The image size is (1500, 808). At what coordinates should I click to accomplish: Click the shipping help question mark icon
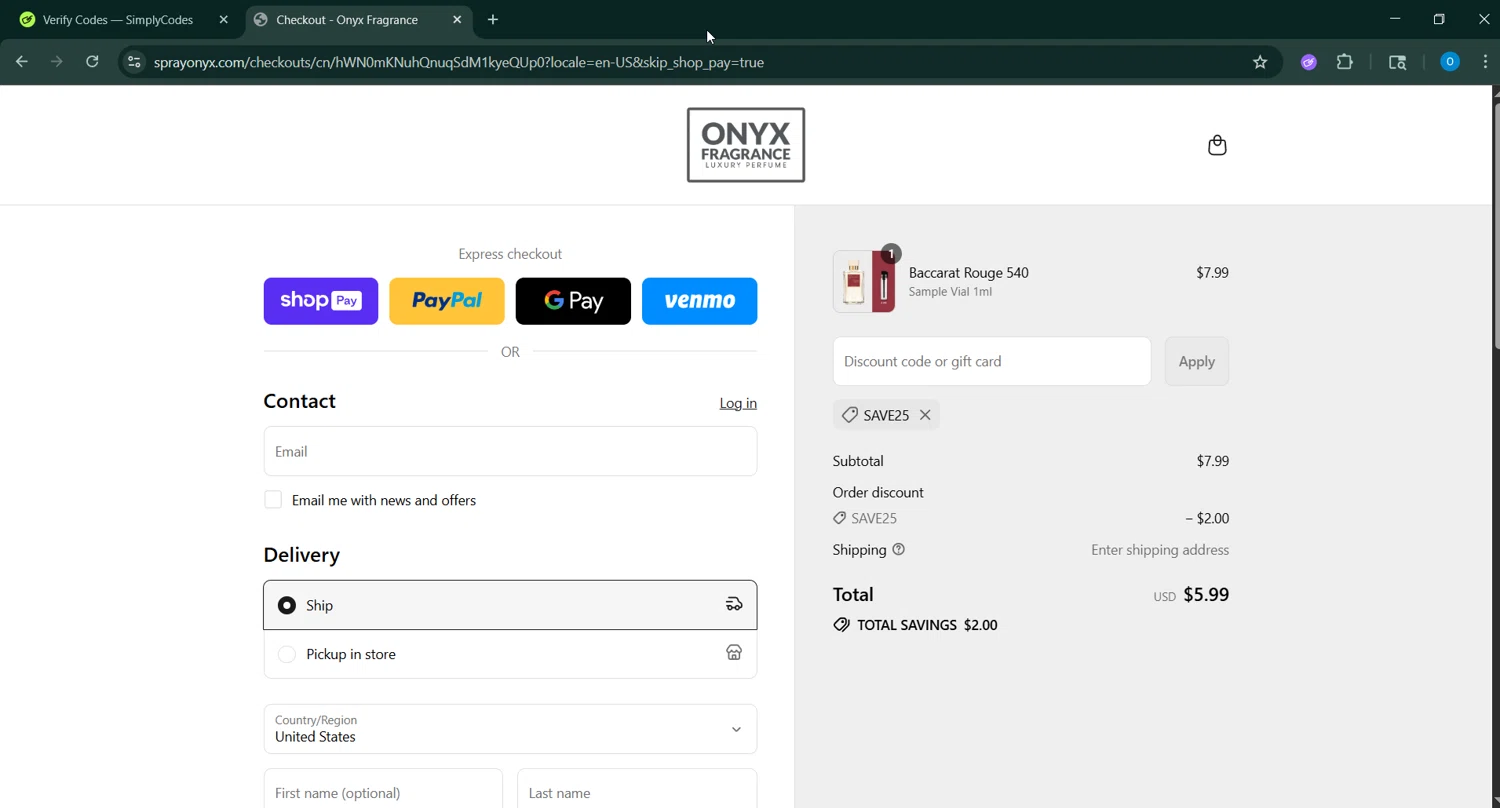[898, 549]
